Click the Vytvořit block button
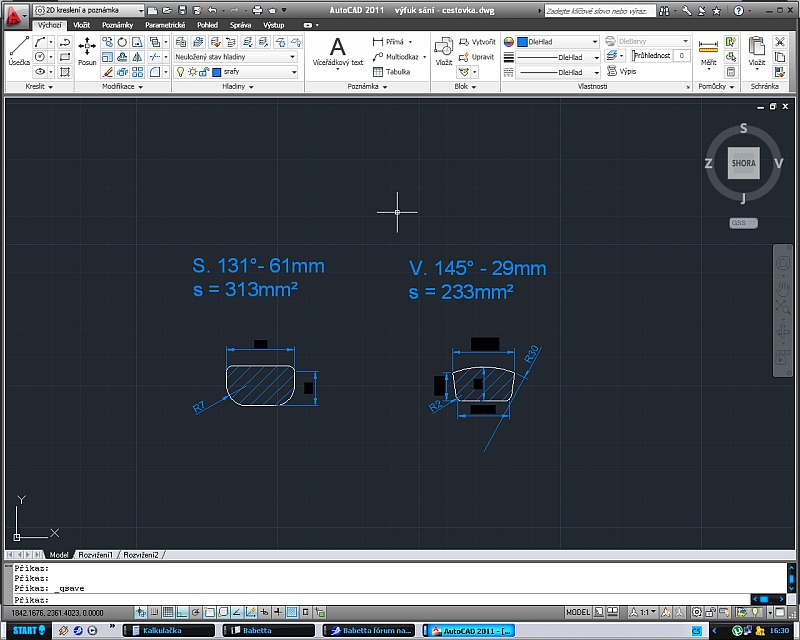This screenshot has width=800, height=640. (x=478, y=42)
